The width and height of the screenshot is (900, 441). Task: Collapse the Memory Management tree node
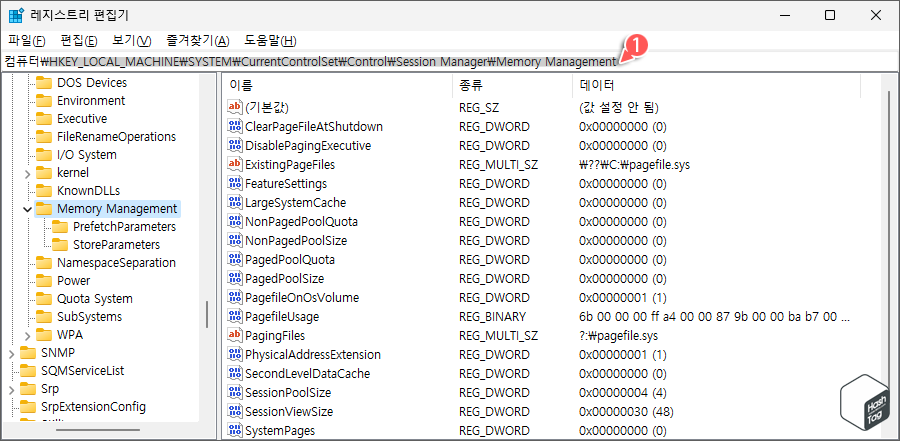click(27, 209)
